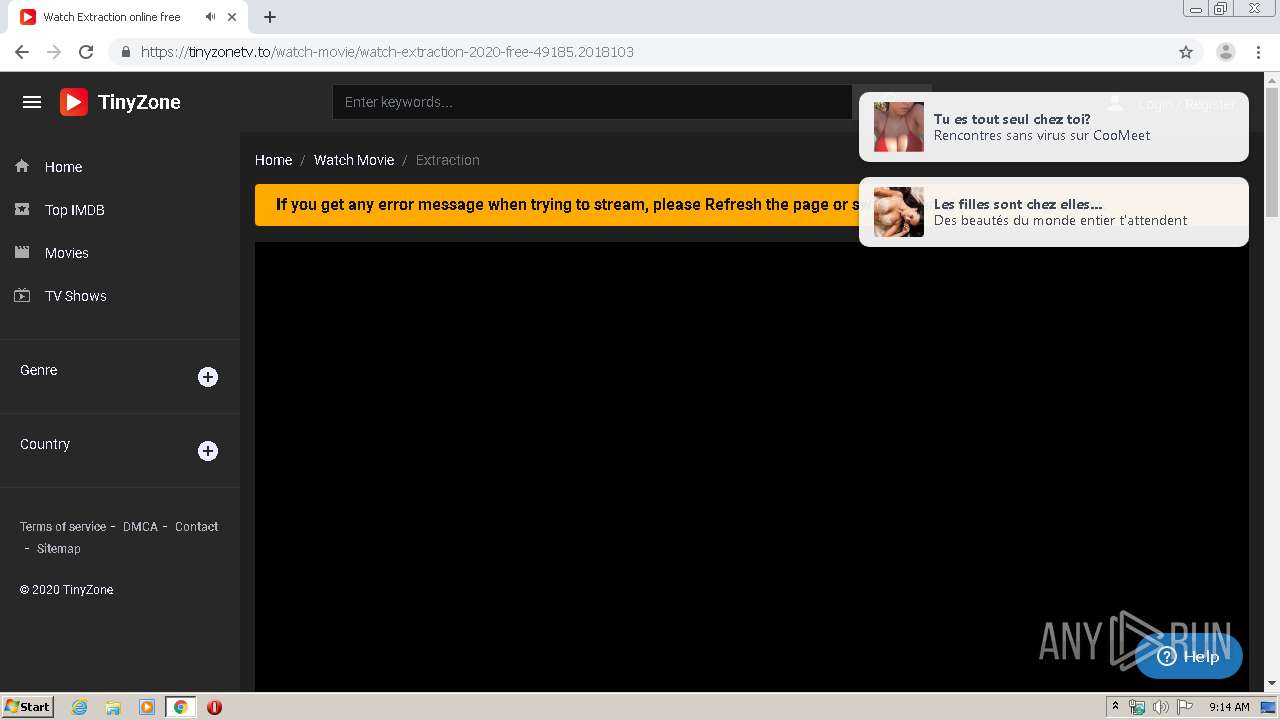Launch Internet Explorer from the taskbar
The image size is (1280, 720).
coord(80,707)
